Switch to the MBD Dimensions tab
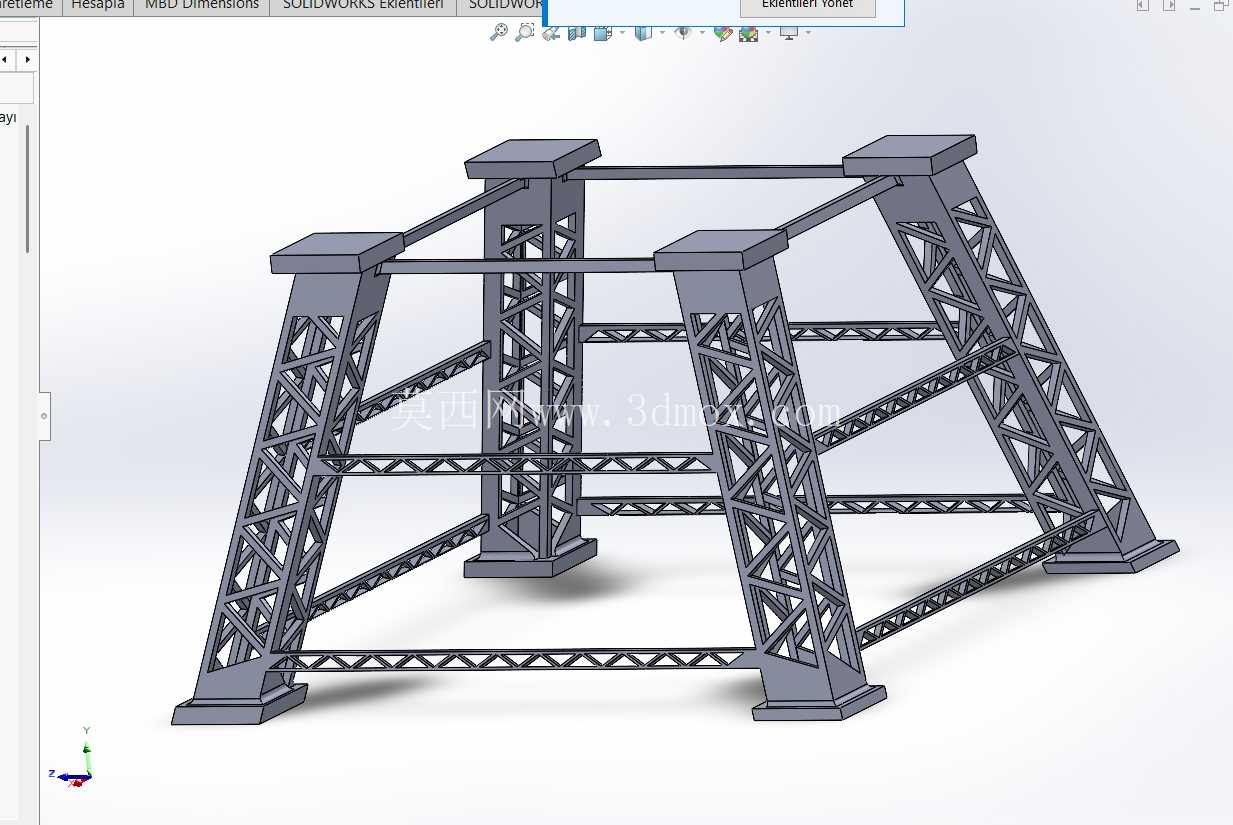1233x825 pixels. [202, 5]
